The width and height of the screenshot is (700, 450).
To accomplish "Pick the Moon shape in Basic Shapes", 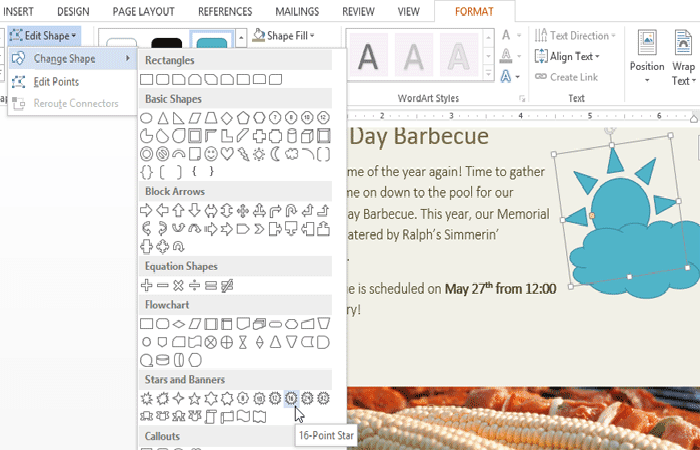I will (275, 154).
